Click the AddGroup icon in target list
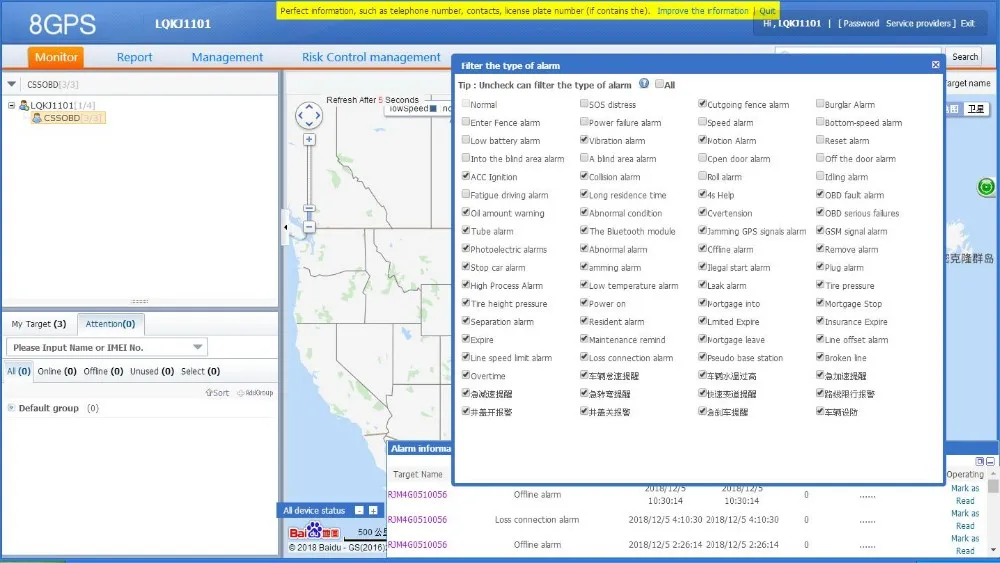 [254, 393]
